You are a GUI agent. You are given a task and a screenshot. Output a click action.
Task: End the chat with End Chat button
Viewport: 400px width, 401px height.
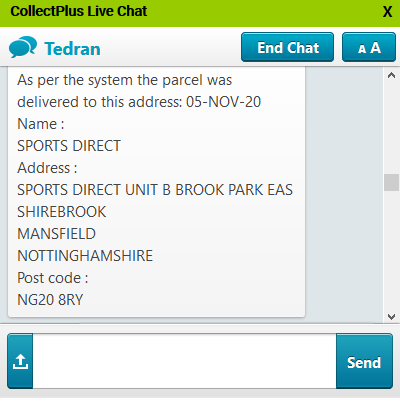tap(287, 47)
